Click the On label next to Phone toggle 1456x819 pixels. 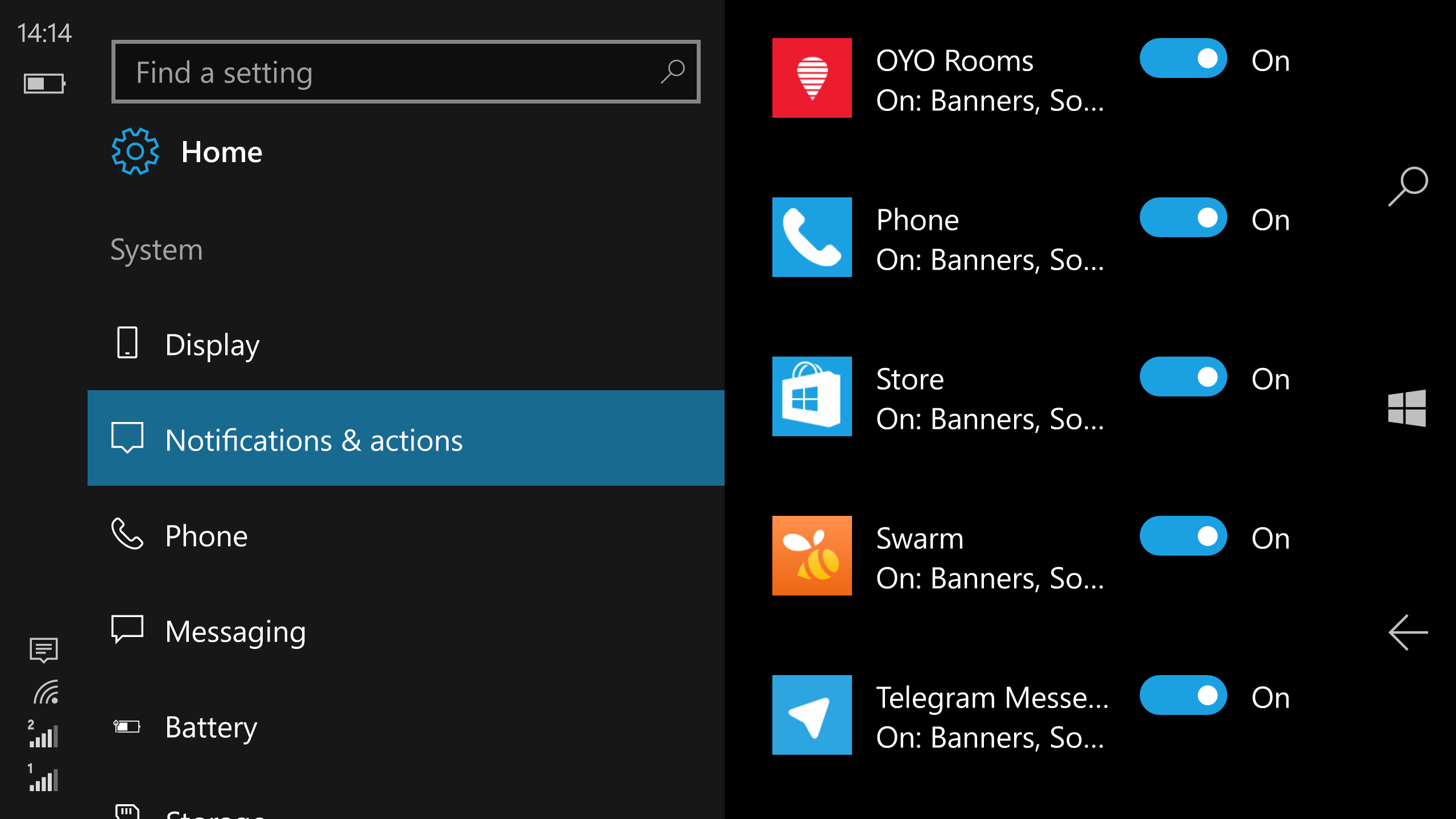tap(1271, 220)
